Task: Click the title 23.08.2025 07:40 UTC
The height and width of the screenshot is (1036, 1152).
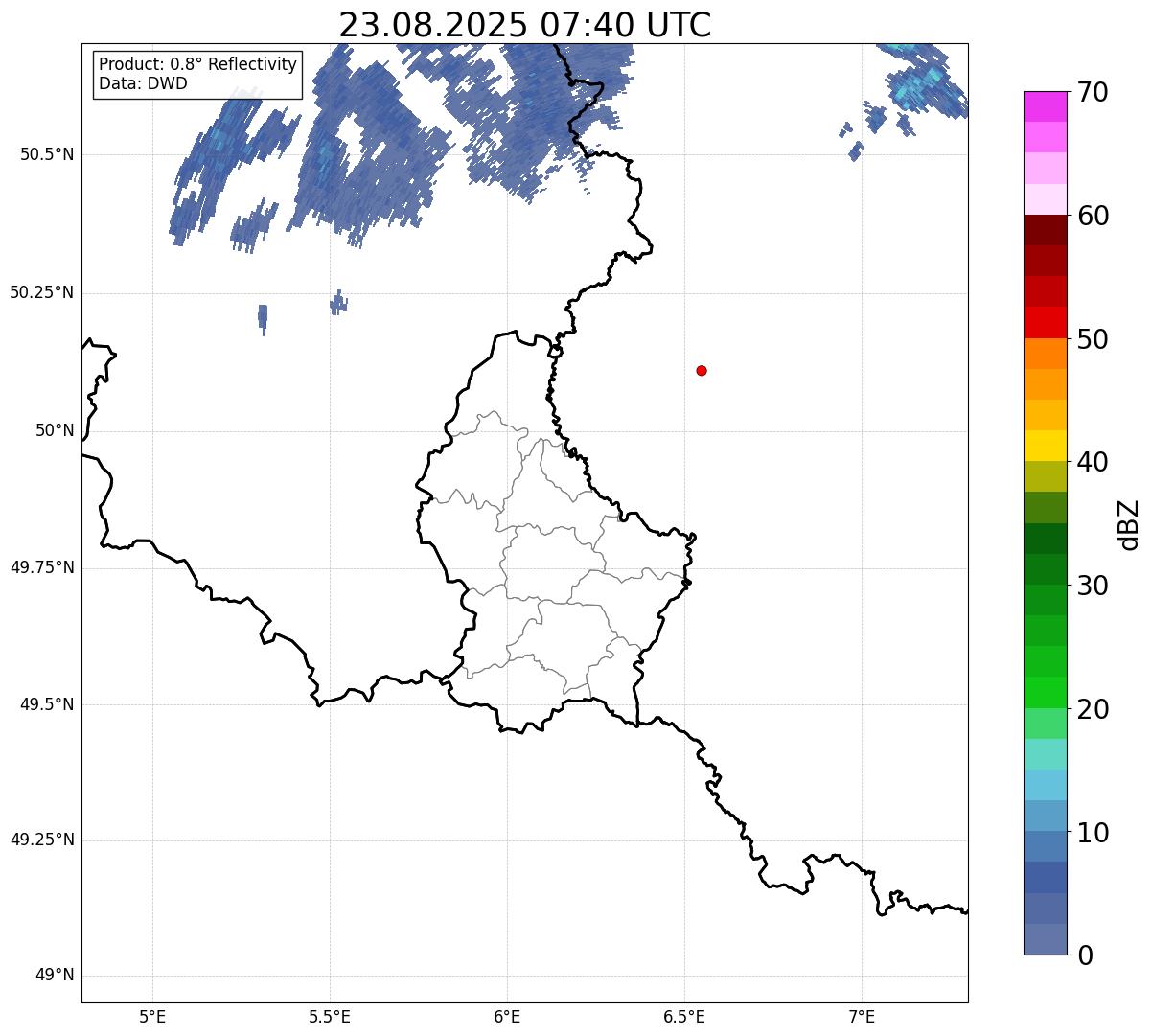Action: [x=525, y=25]
